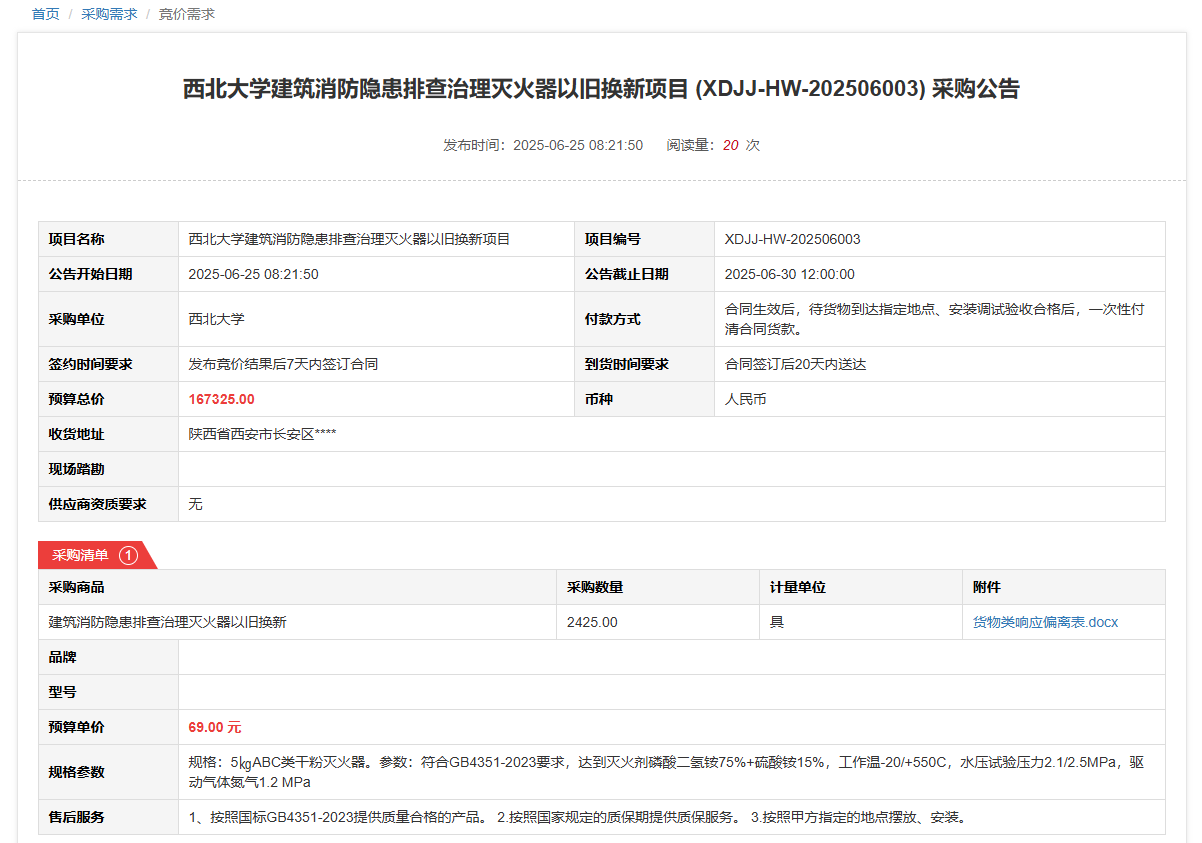Click the circled number 1 badge
The image size is (1202, 843).
pos(128,555)
